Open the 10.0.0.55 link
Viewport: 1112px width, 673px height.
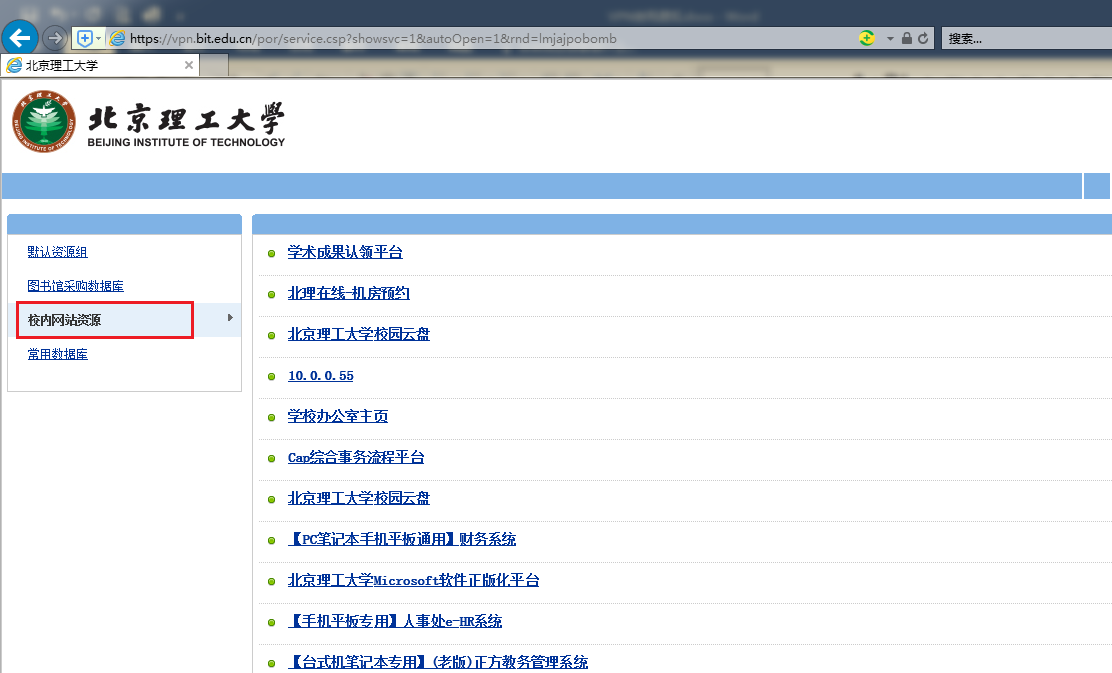321,375
